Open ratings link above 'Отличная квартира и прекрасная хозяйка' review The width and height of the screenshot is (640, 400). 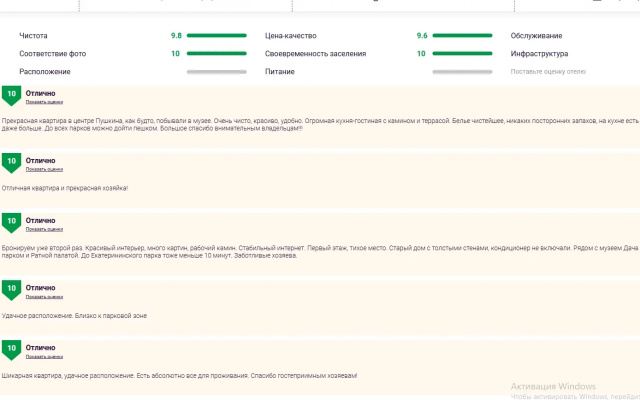pyautogui.click(x=44, y=169)
